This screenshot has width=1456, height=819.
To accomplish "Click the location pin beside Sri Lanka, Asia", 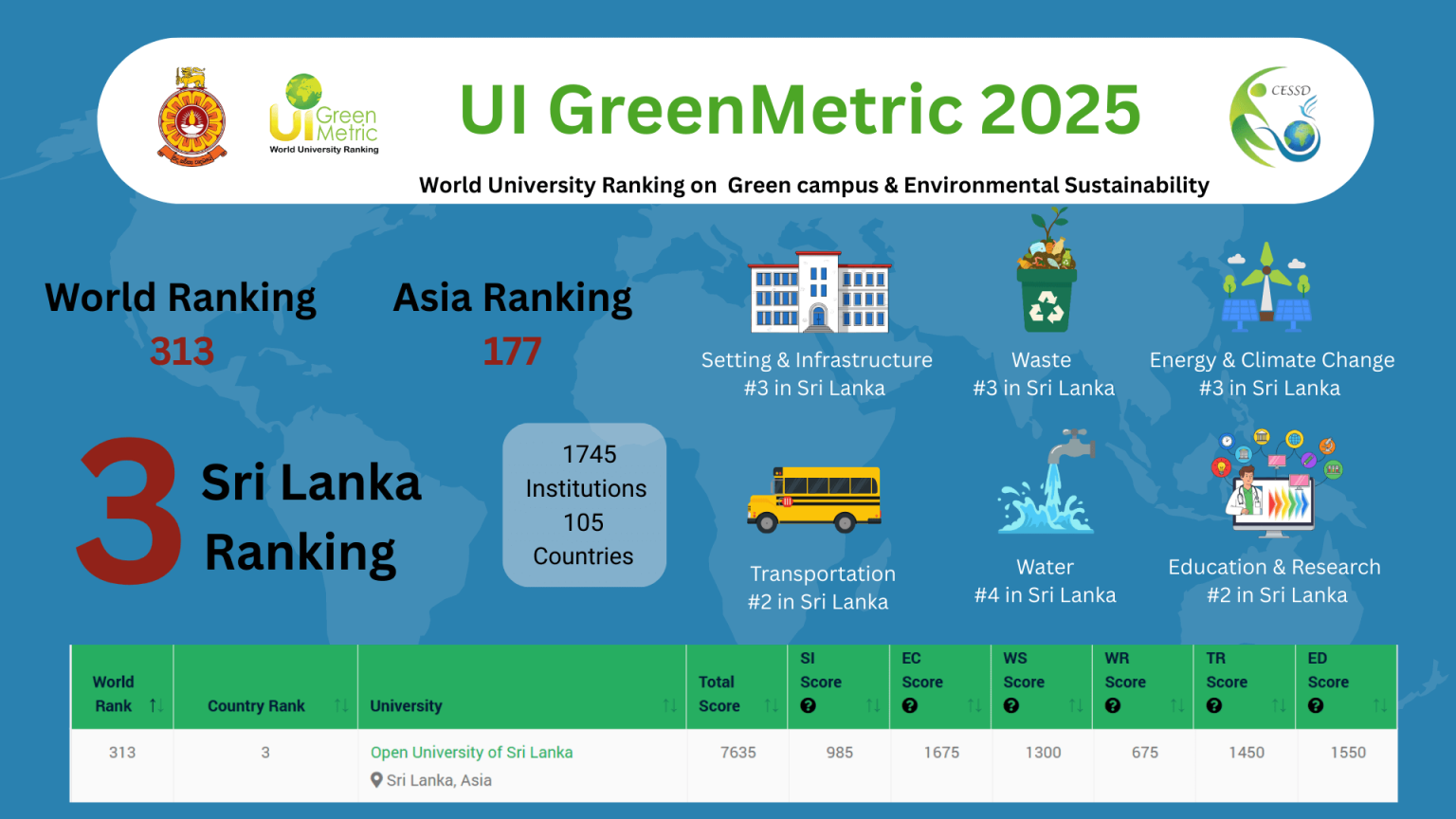I will [378, 780].
